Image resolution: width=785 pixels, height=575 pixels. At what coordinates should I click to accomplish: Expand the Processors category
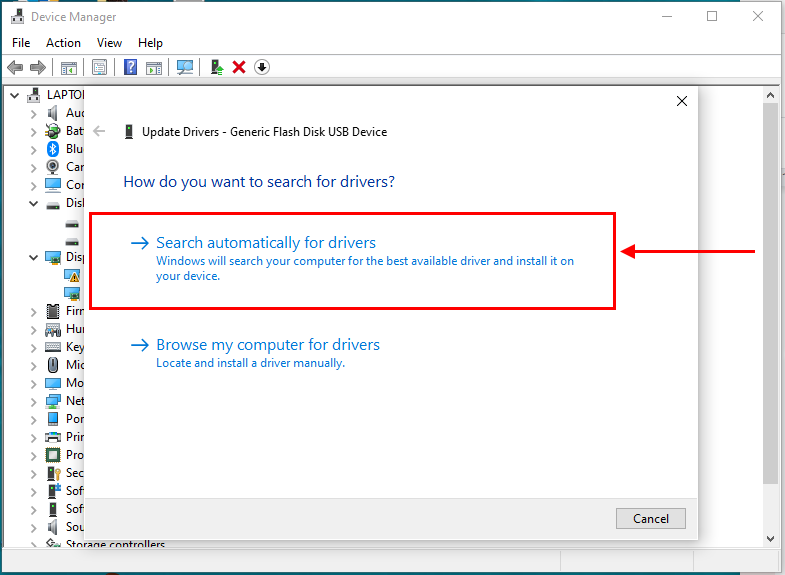pos(34,456)
